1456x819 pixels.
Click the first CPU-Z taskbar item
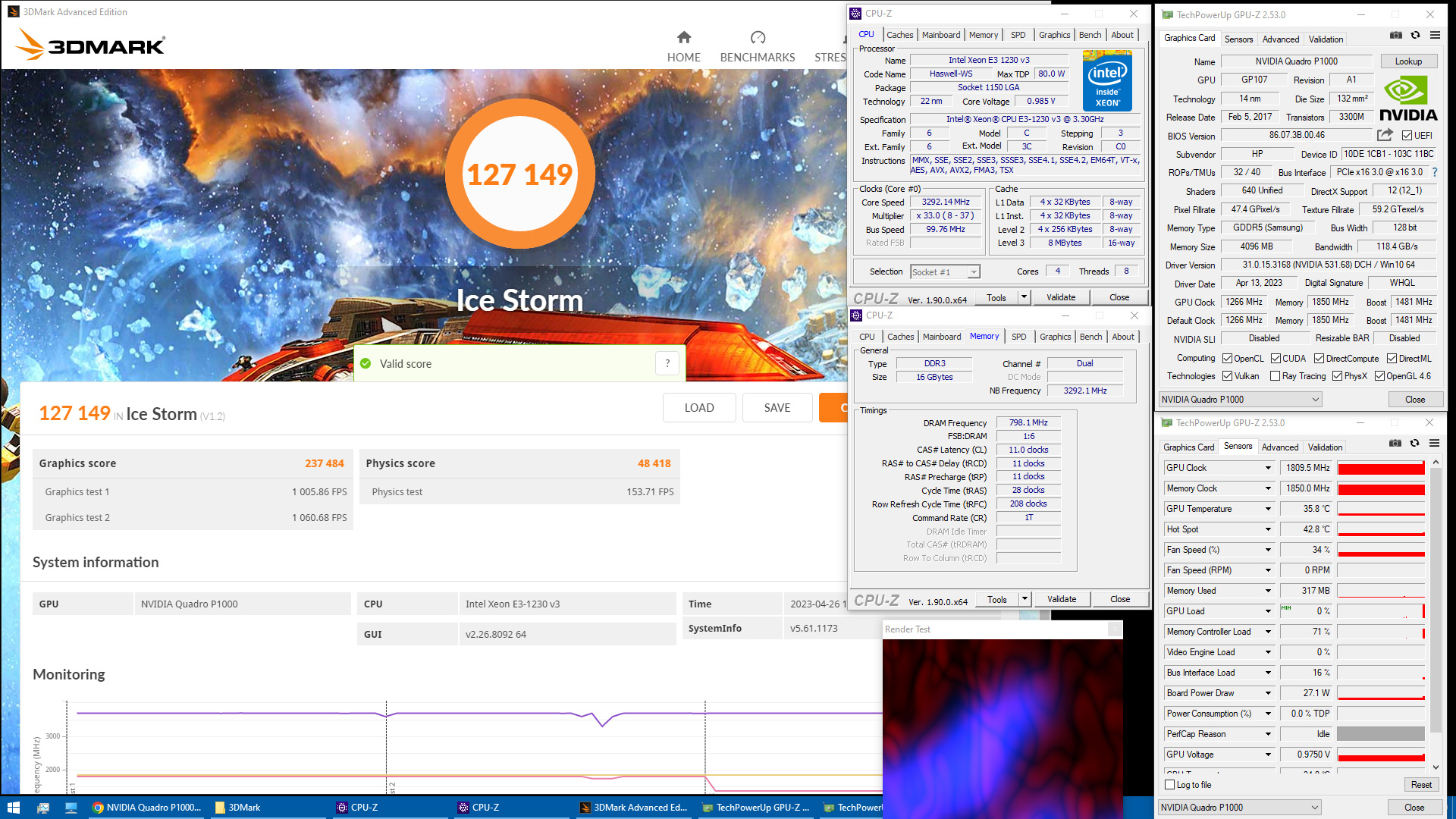(390, 808)
